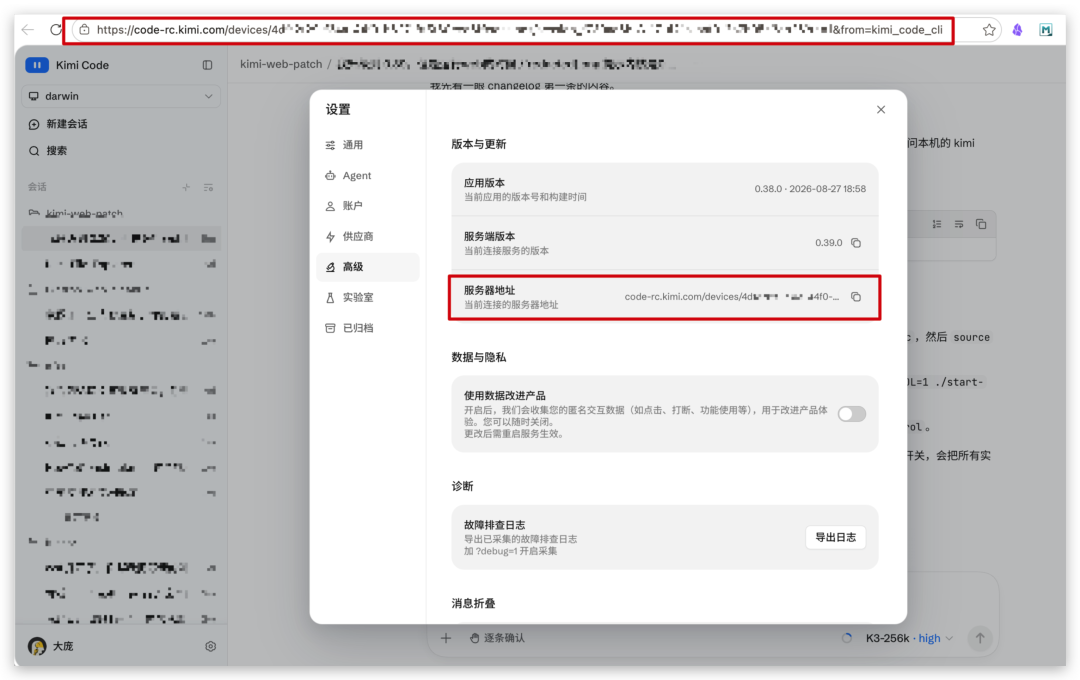Viewport: 1080px width, 680px height.
Task: Switch to the 通用 settings tab
Action: (368, 145)
